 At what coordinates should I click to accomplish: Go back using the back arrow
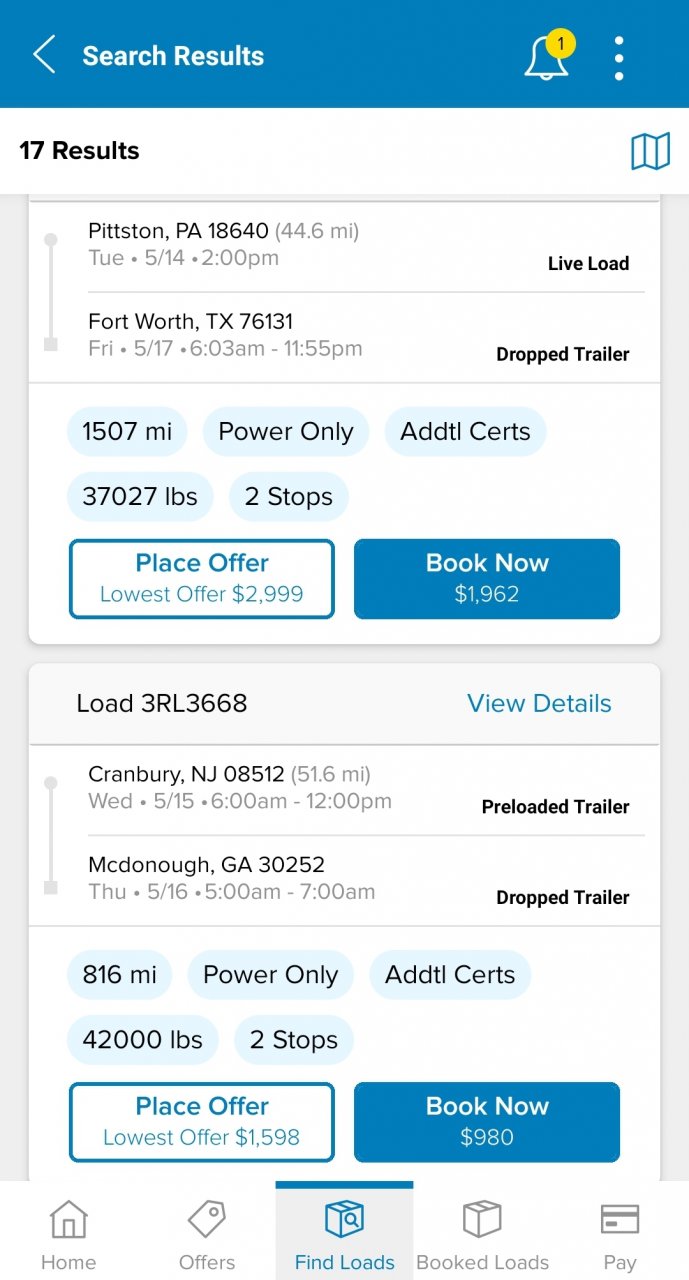coord(45,55)
